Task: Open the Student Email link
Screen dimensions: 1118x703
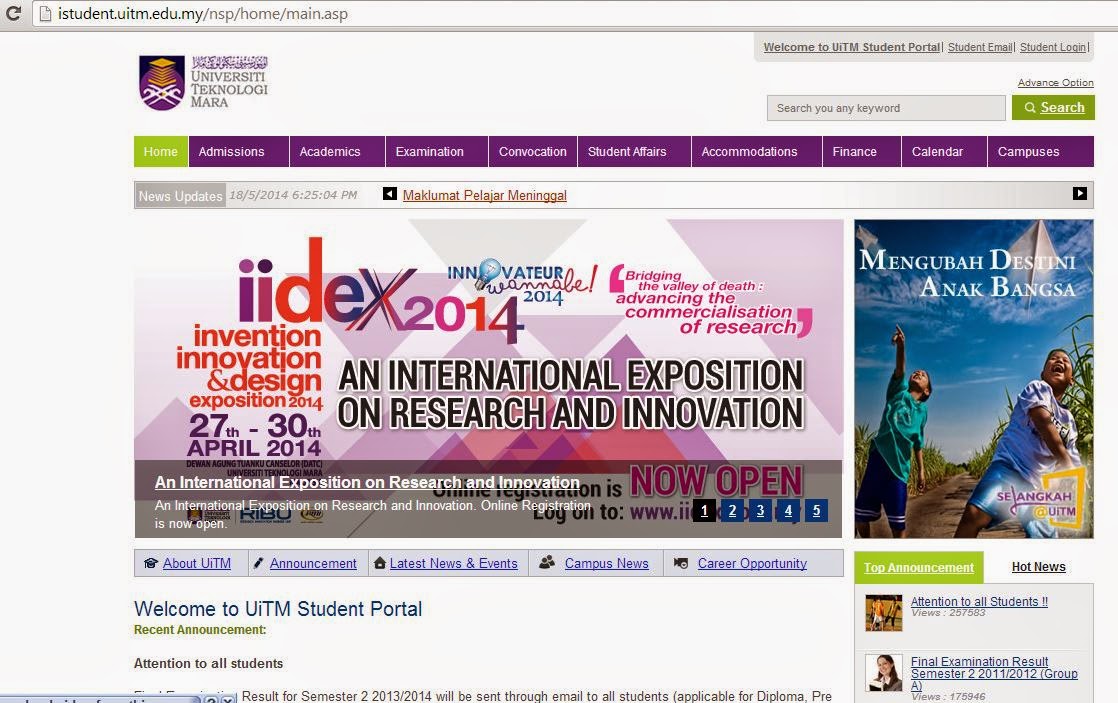Action: [980, 47]
